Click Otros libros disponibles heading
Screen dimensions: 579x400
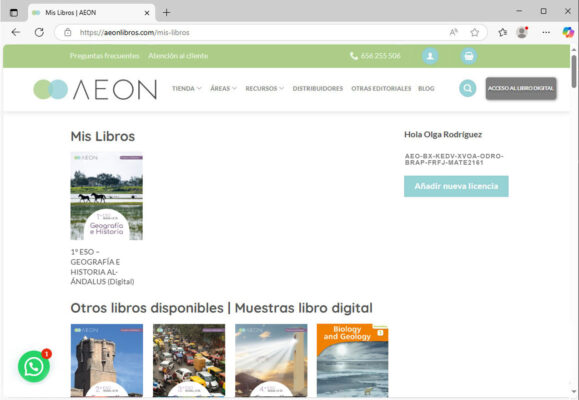(x=222, y=308)
